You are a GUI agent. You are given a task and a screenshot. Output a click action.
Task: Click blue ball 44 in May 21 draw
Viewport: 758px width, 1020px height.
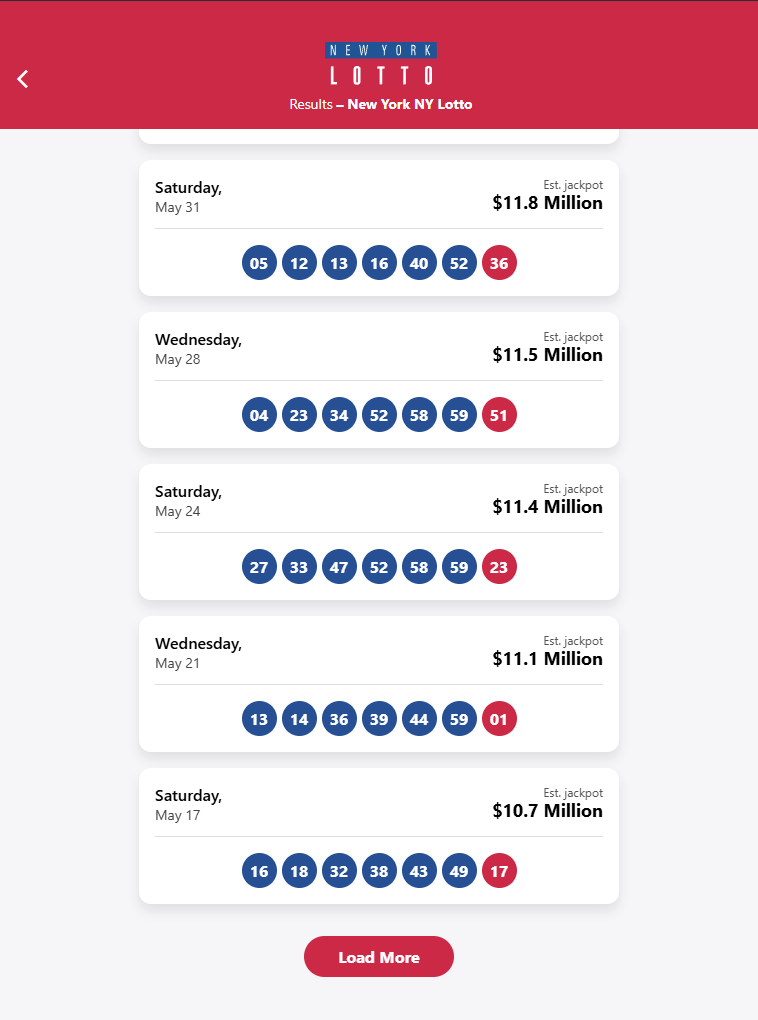[x=419, y=720]
